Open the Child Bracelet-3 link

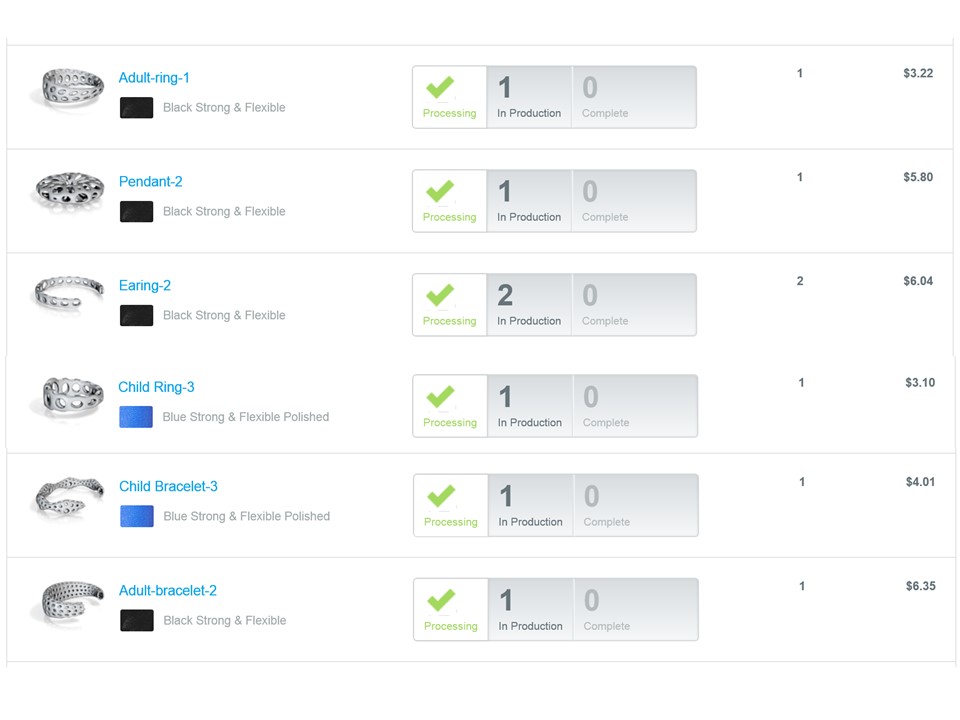[168, 487]
